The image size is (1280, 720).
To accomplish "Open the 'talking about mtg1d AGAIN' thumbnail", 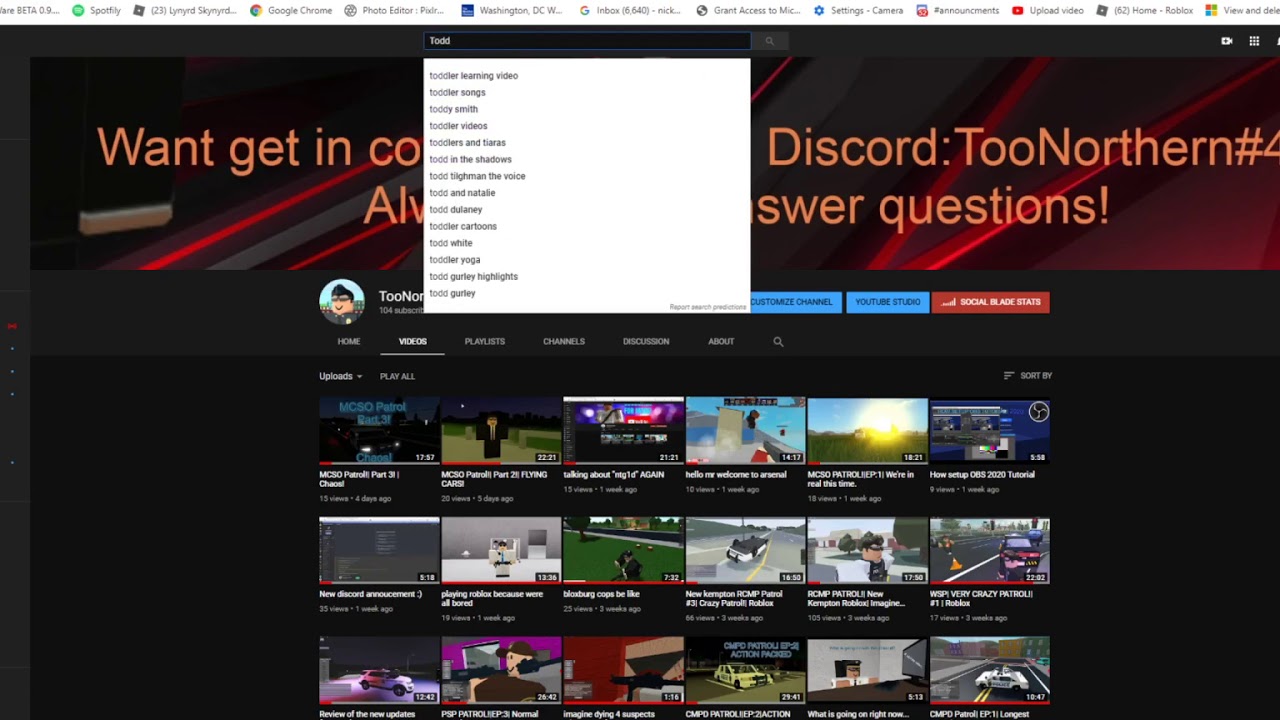I will point(623,431).
